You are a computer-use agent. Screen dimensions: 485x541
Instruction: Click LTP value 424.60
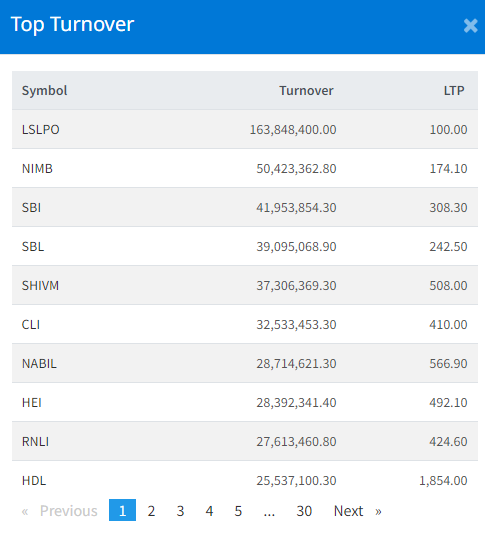448,442
